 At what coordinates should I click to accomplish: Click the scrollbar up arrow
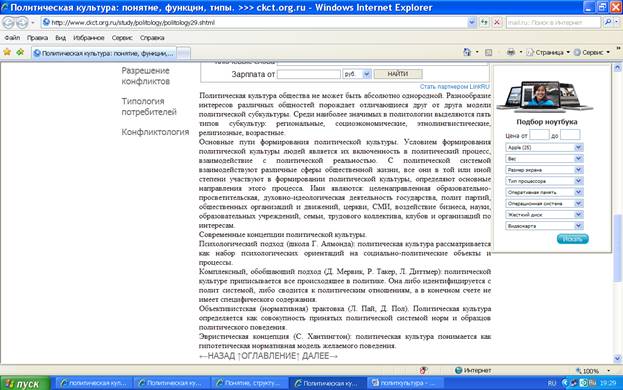pyautogui.click(x=617, y=68)
